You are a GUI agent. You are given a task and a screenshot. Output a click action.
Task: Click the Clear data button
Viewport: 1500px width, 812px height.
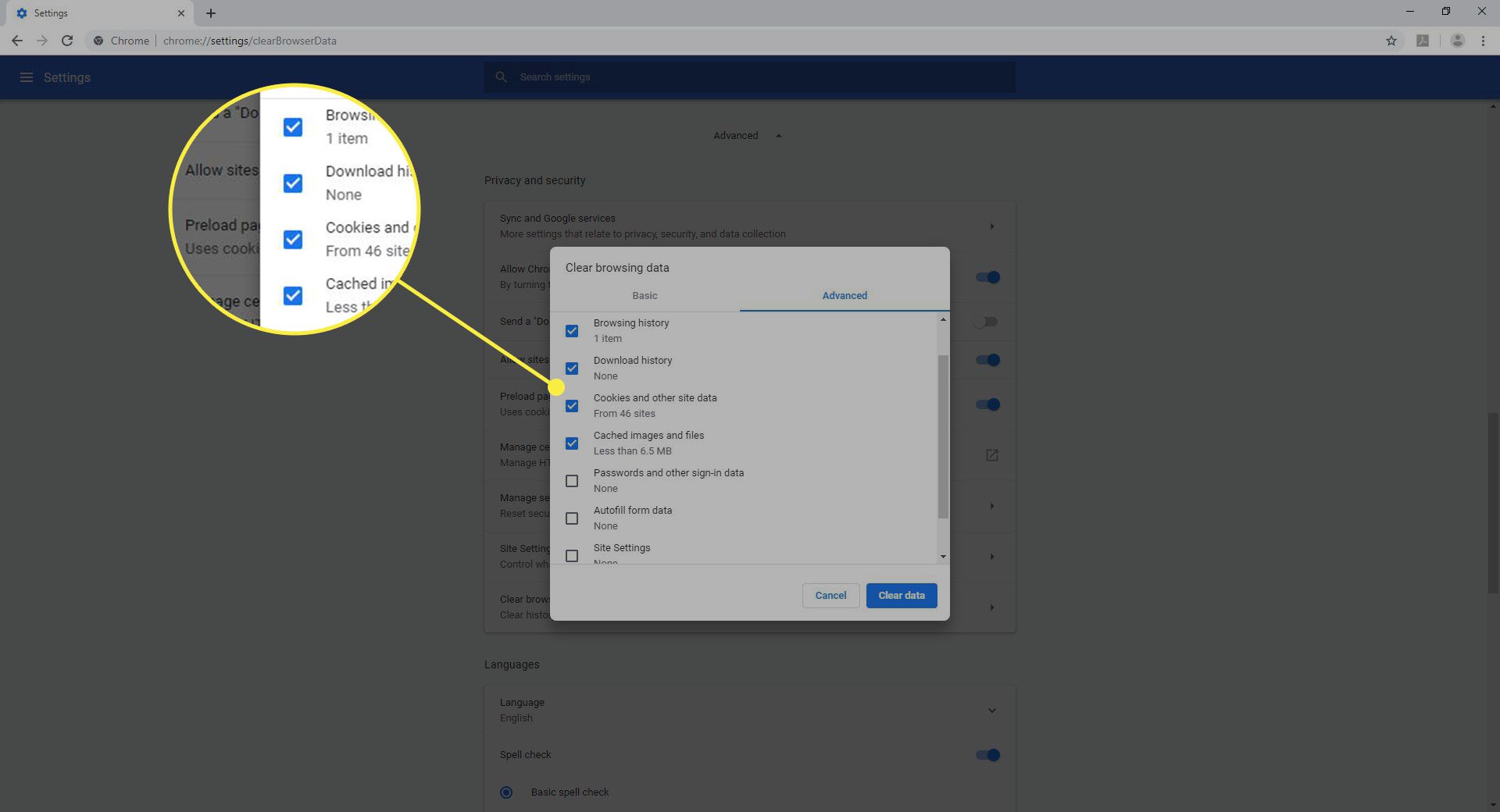point(902,596)
